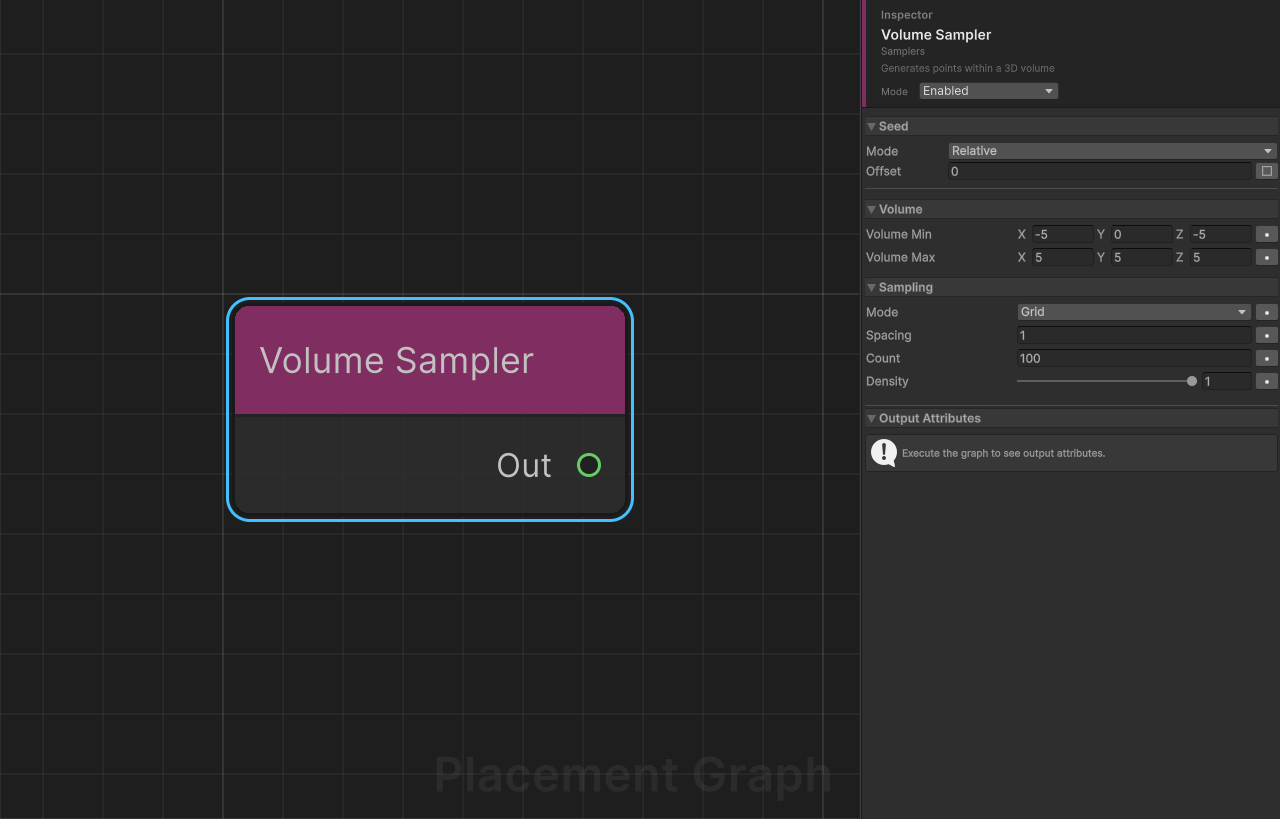Image resolution: width=1280 pixels, height=819 pixels.
Task: Open the Sampling Mode dropdown showing Grid
Action: click(x=1134, y=312)
